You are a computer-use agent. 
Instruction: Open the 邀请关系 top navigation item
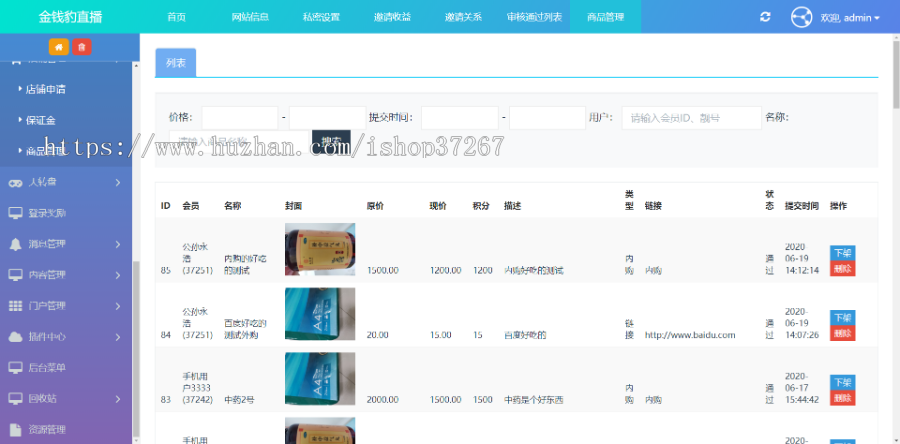tap(464, 17)
